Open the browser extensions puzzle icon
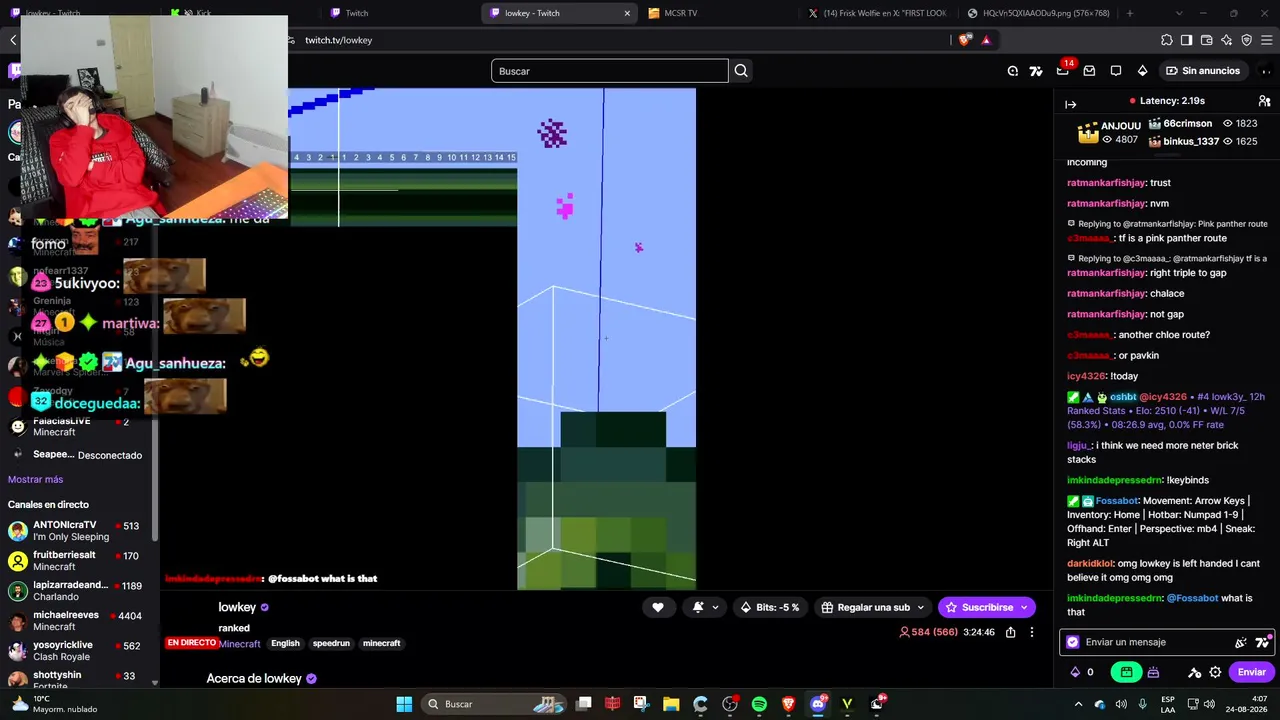Image resolution: width=1280 pixels, height=720 pixels. click(x=1167, y=40)
